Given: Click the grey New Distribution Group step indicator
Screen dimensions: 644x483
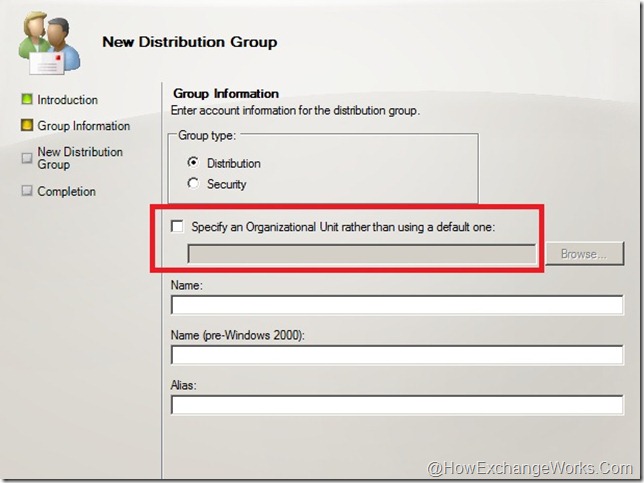Looking at the screenshot, I should click(27, 158).
